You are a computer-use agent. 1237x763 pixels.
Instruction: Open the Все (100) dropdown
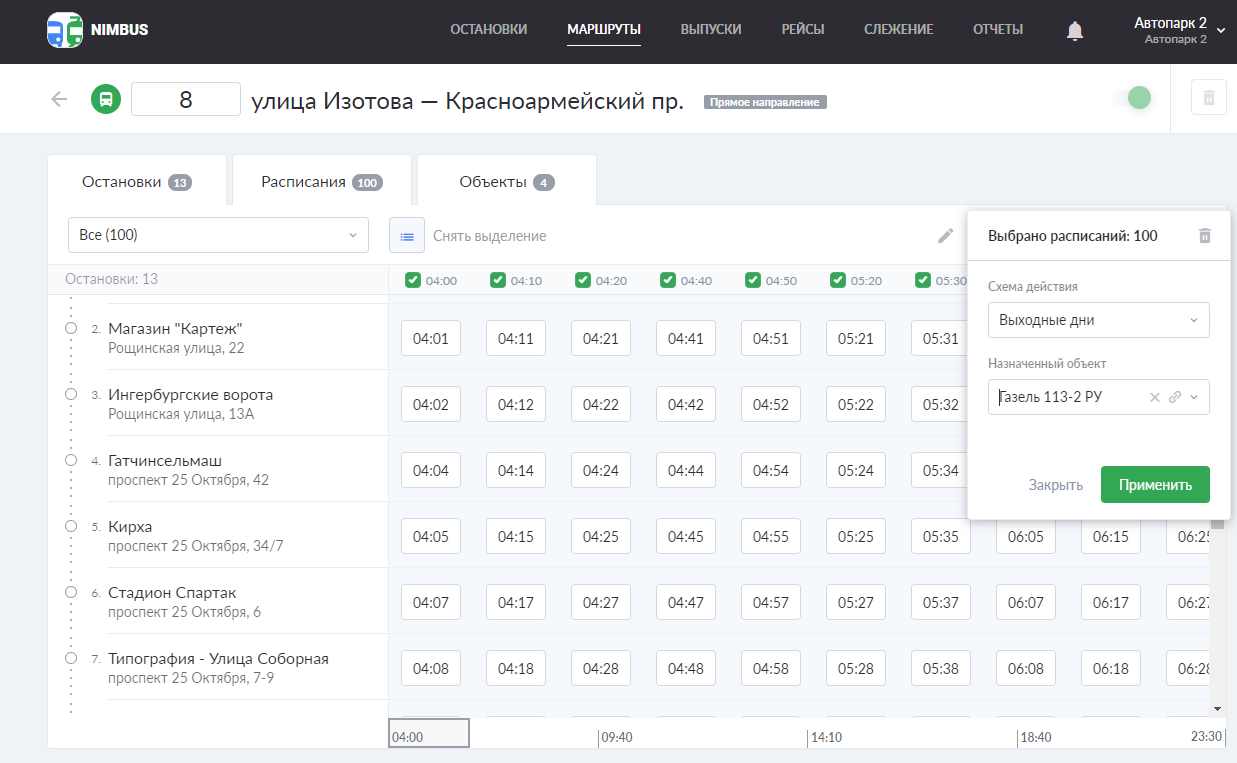218,234
